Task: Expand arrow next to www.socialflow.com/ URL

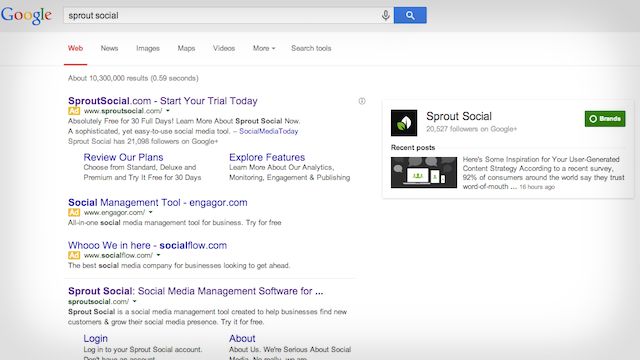Action: click(158, 255)
